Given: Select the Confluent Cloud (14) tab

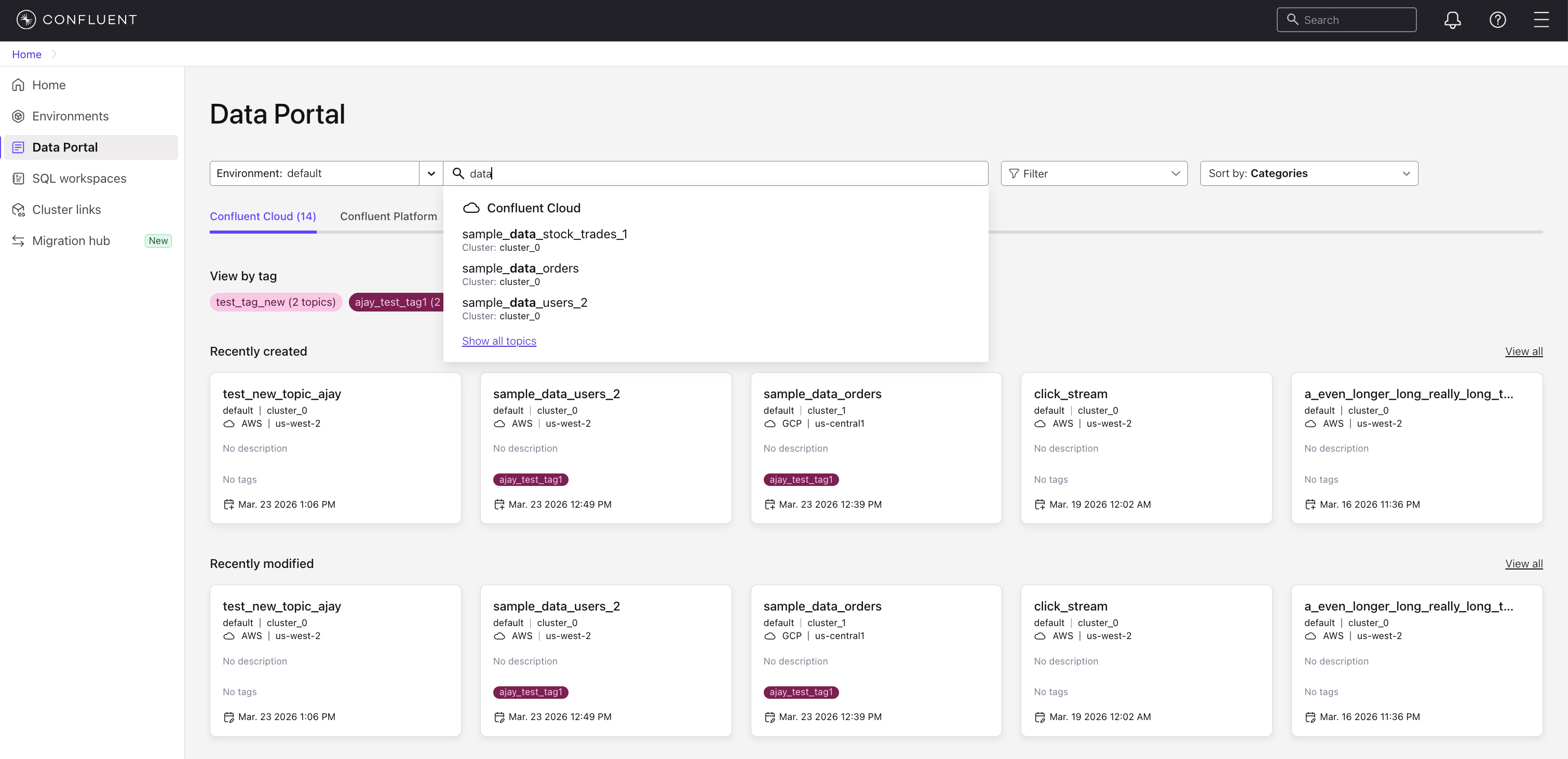Looking at the screenshot, I should [x=262, y=216].
